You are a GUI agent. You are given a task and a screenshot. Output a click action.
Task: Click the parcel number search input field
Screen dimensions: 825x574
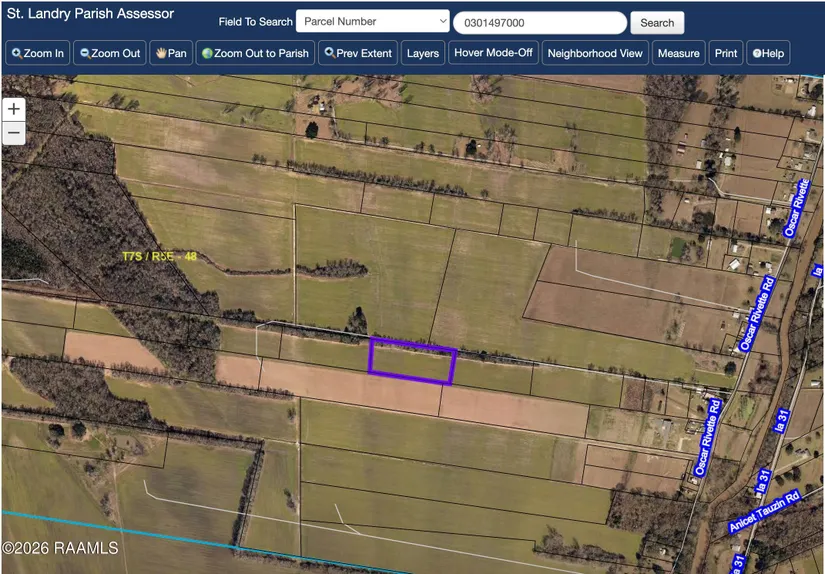click(x=539, y=23)
